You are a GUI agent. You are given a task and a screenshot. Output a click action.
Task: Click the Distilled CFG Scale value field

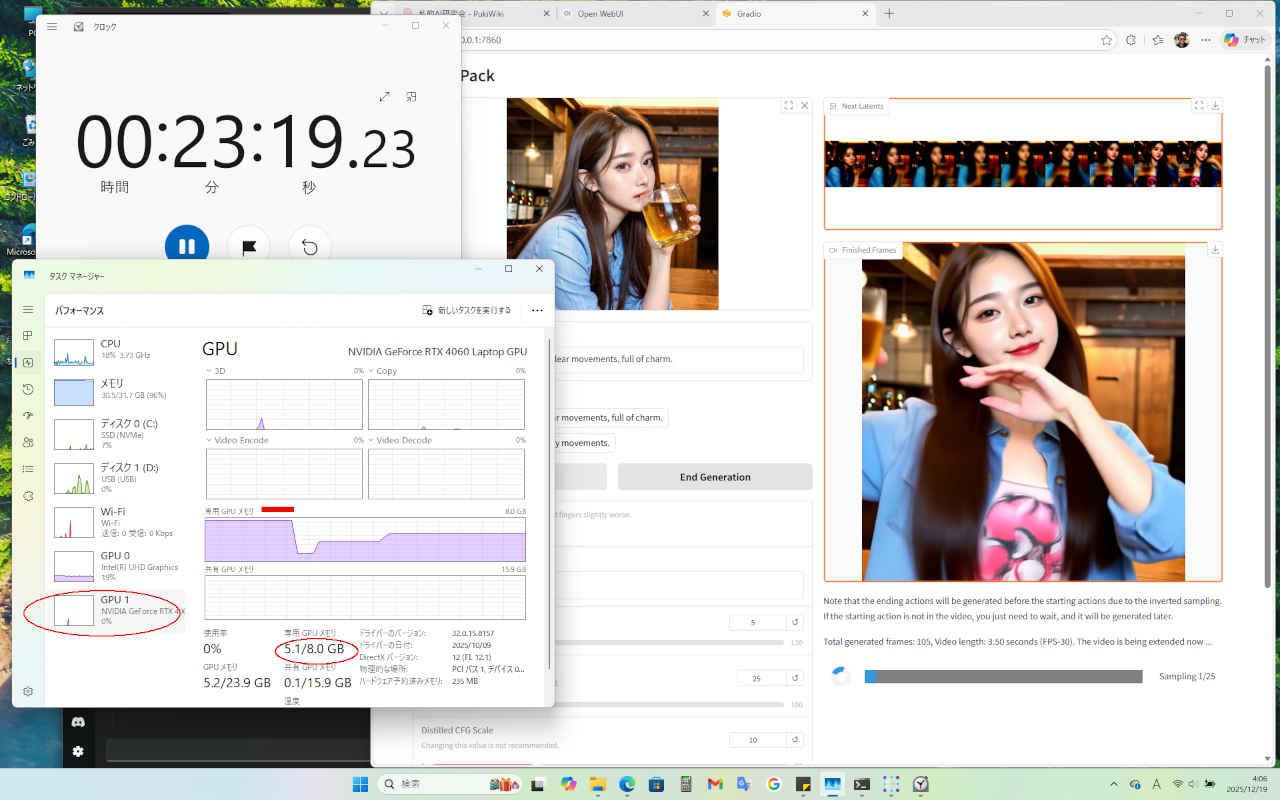click(x=756, y=740)
